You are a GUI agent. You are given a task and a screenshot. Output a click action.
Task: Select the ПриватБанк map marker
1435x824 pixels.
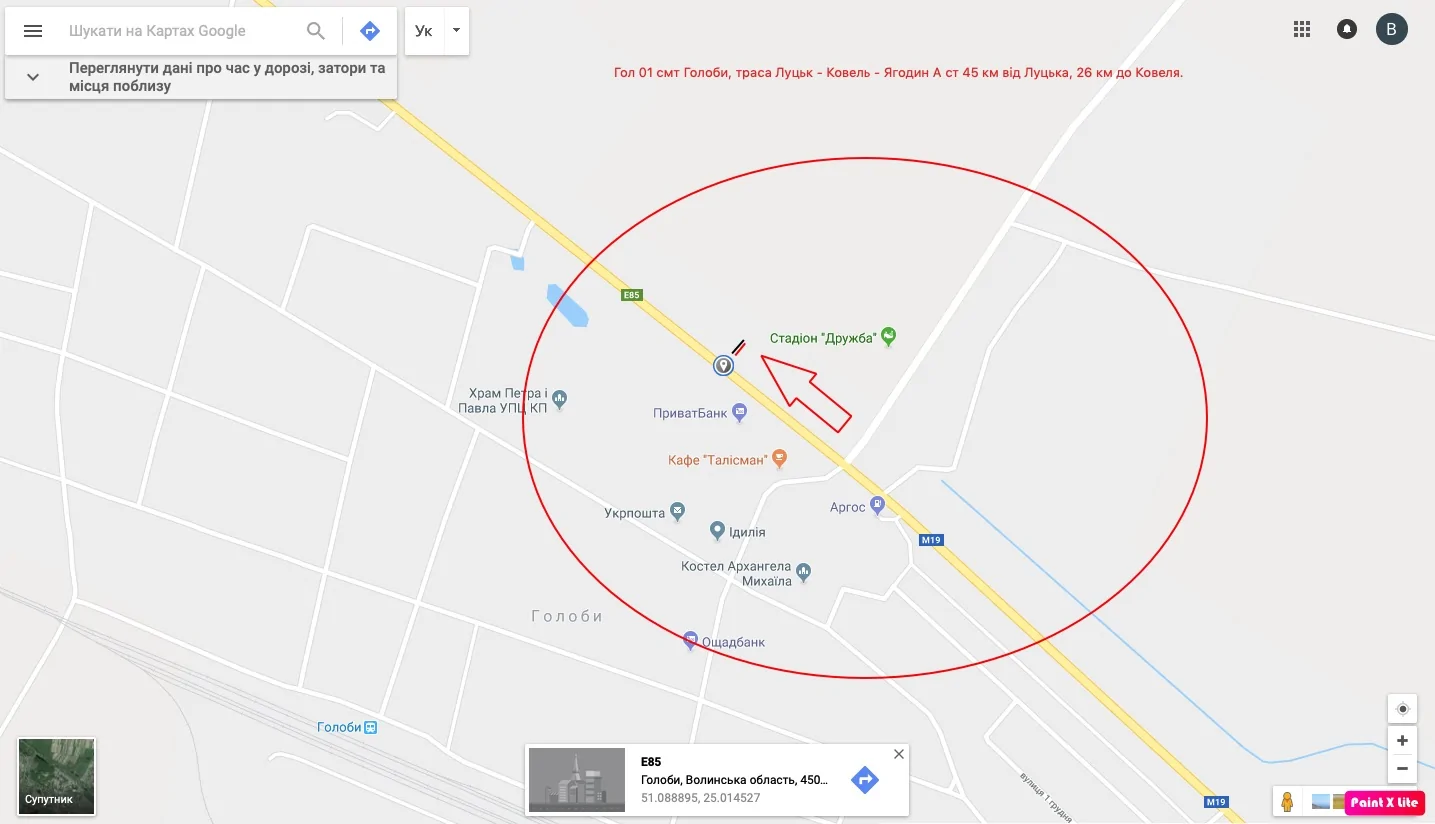tap(739, 412)
